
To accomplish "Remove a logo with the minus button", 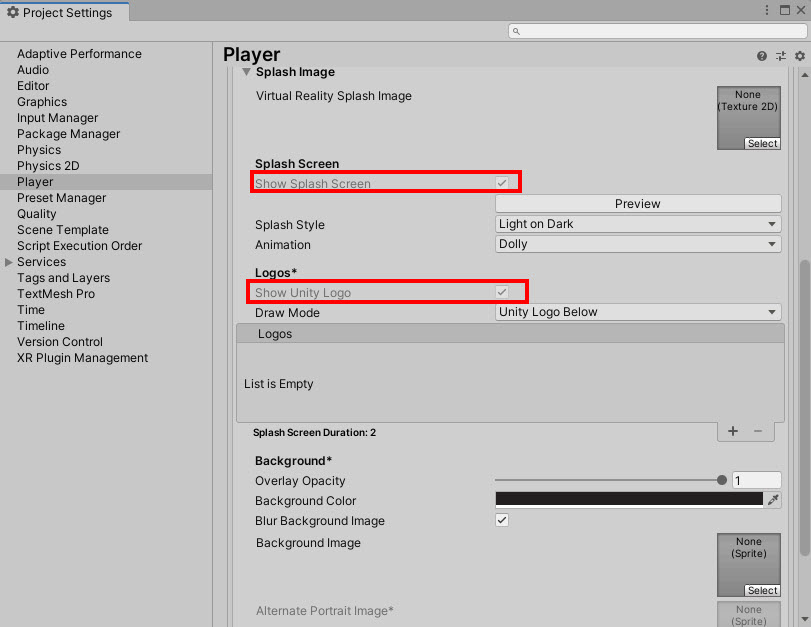I will pyautogui.click(x=758, y=431).
